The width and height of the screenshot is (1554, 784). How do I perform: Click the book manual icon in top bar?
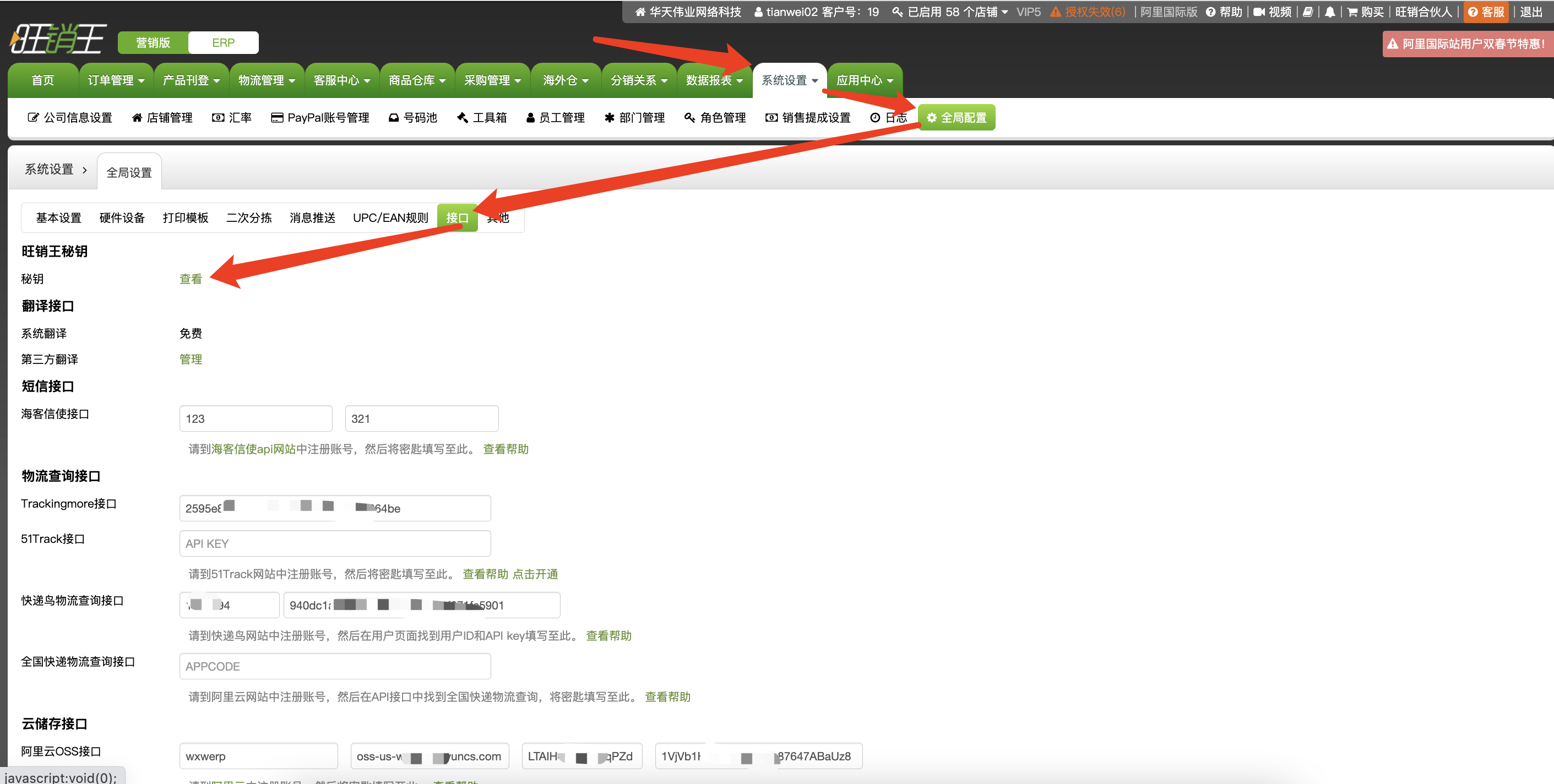pyautogui.click(x=1307, y=12)
